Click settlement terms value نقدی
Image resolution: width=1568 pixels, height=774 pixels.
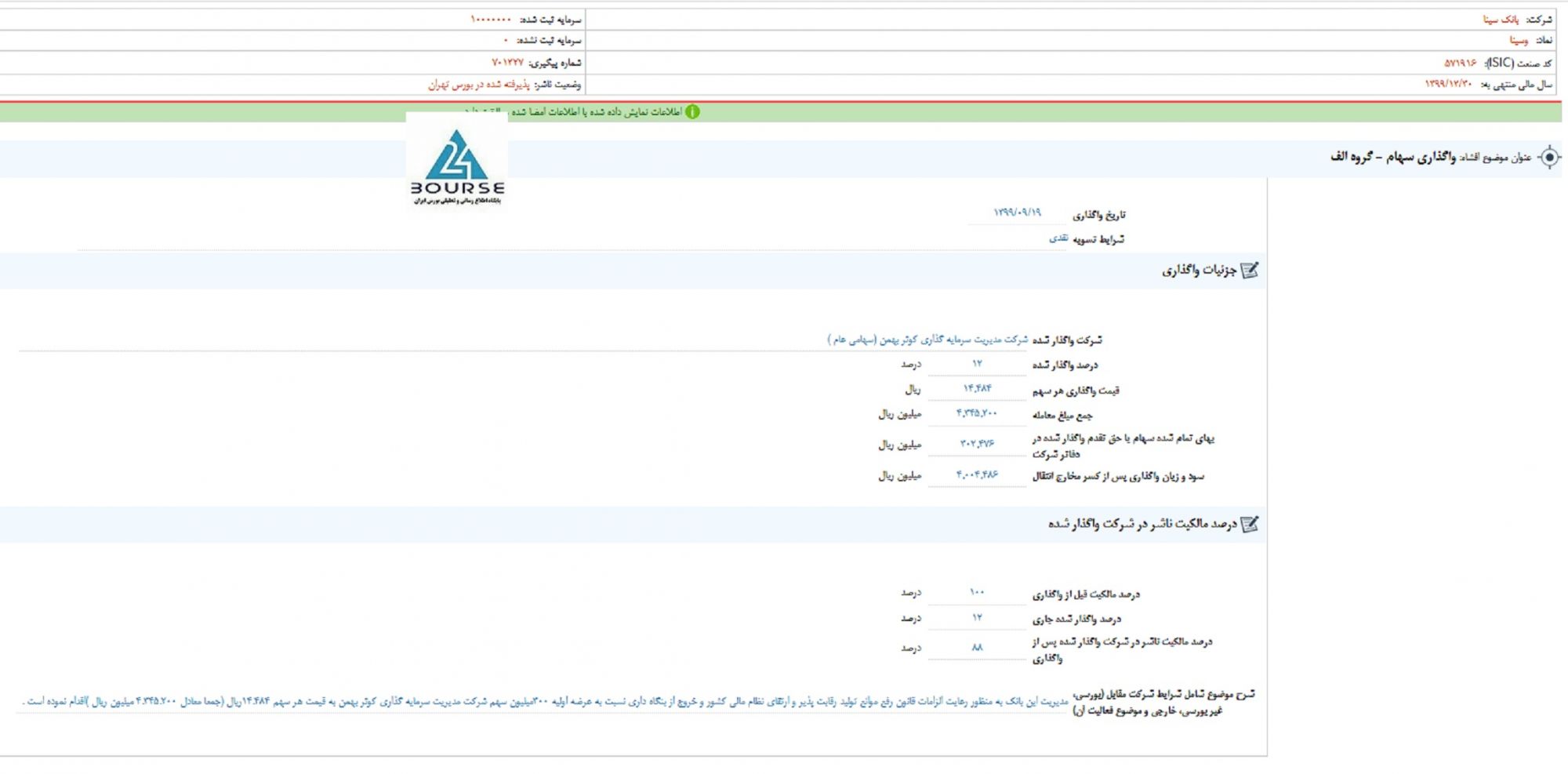point(1058,238)
